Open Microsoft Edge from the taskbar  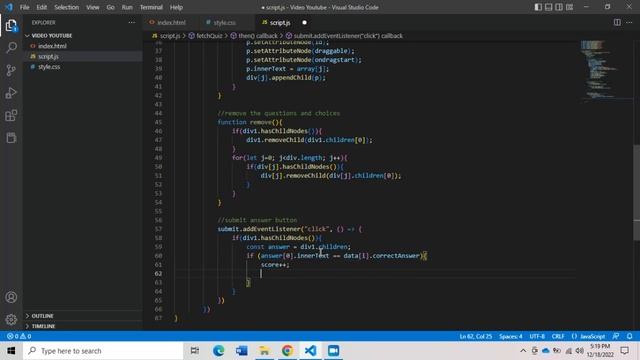tap(218, 351)
